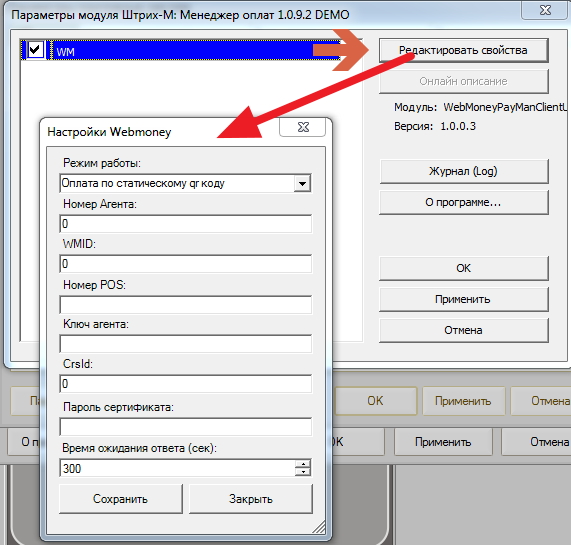
Task: Click the pale Отмена button in the window behind
Action: pos(542,401)
